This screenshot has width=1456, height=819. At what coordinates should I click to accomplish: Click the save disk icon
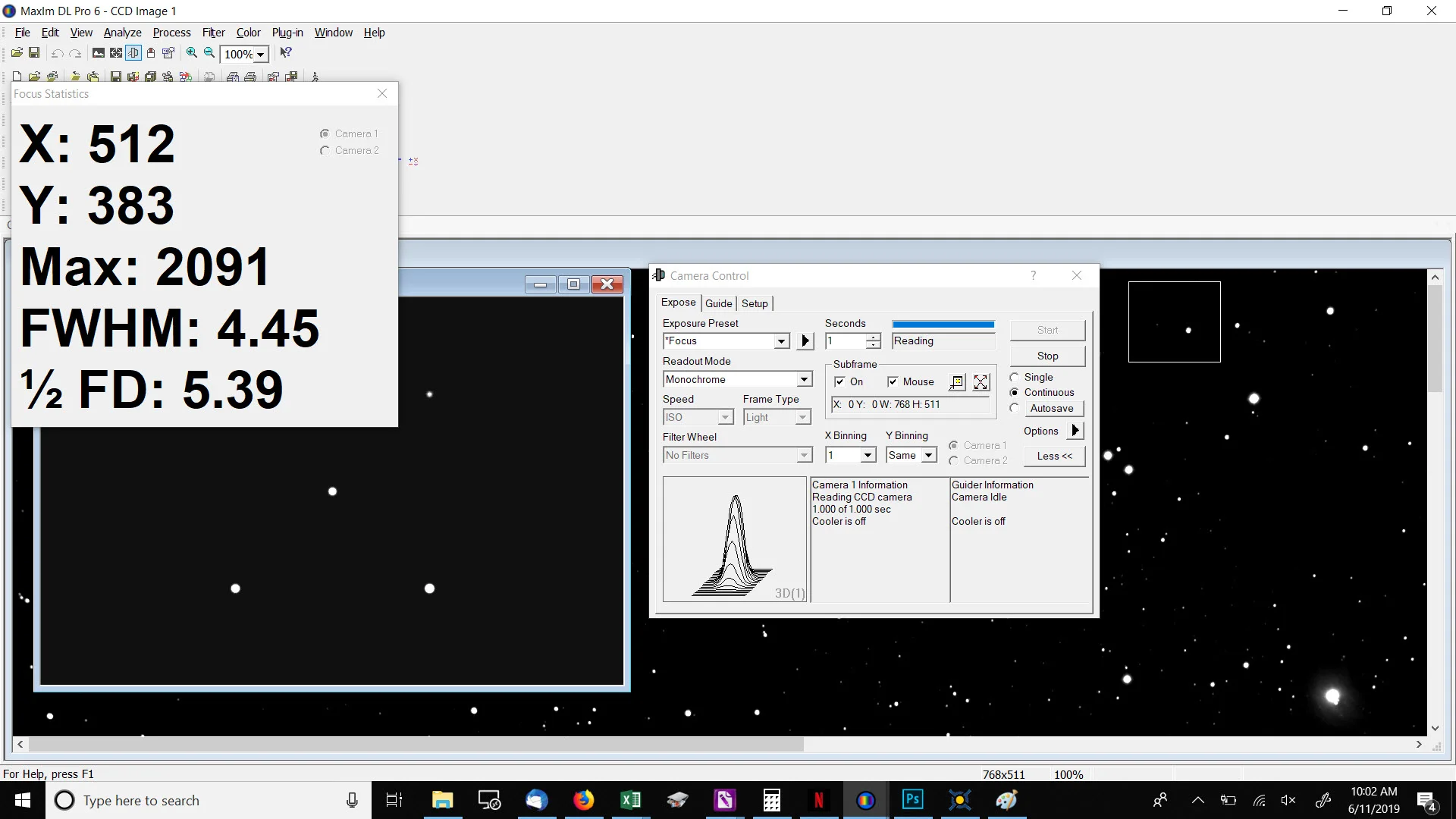coord(34,52)
